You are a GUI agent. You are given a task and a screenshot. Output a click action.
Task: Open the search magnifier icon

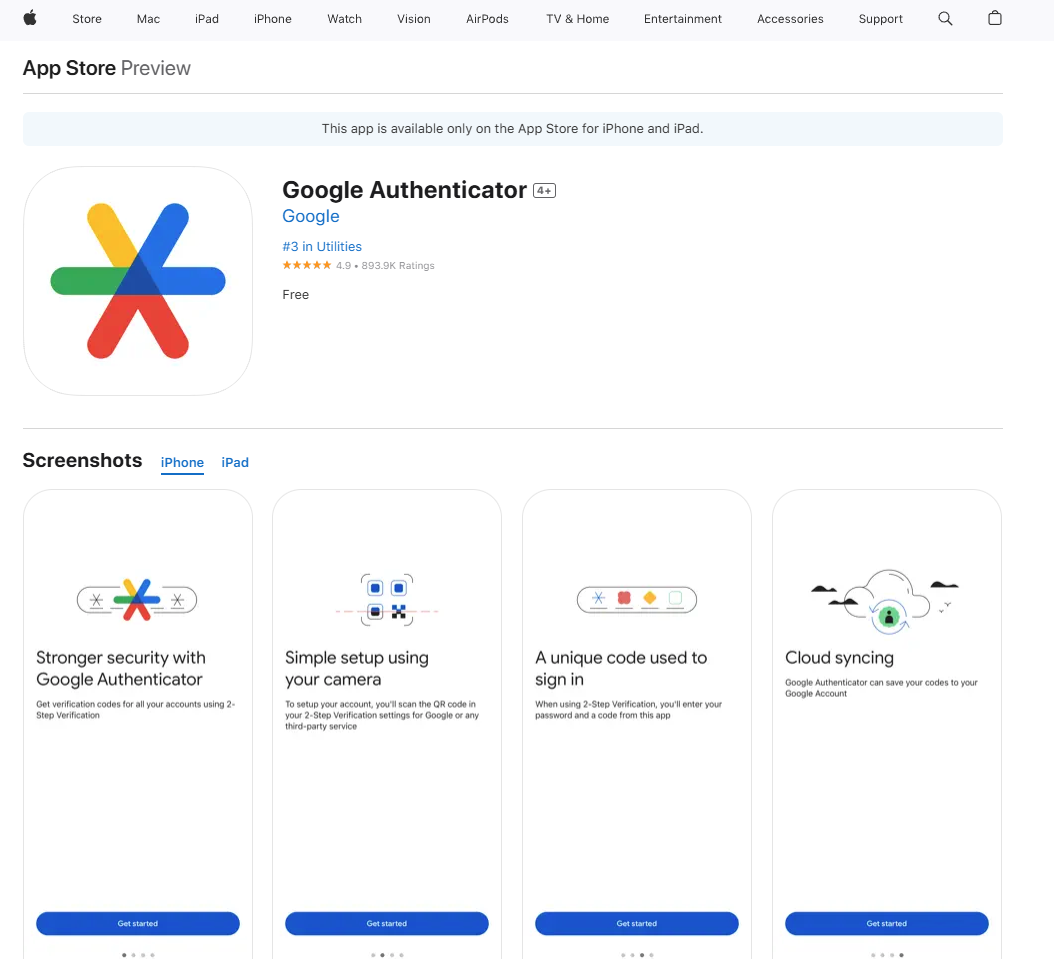click(x=945, y=18)
